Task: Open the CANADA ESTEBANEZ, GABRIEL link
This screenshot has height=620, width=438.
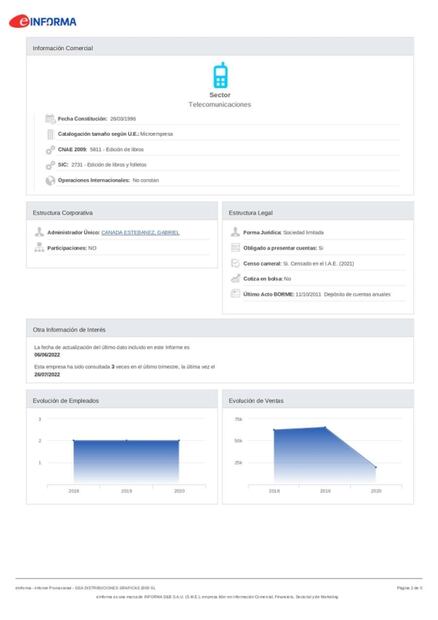Action: [140, 232]
